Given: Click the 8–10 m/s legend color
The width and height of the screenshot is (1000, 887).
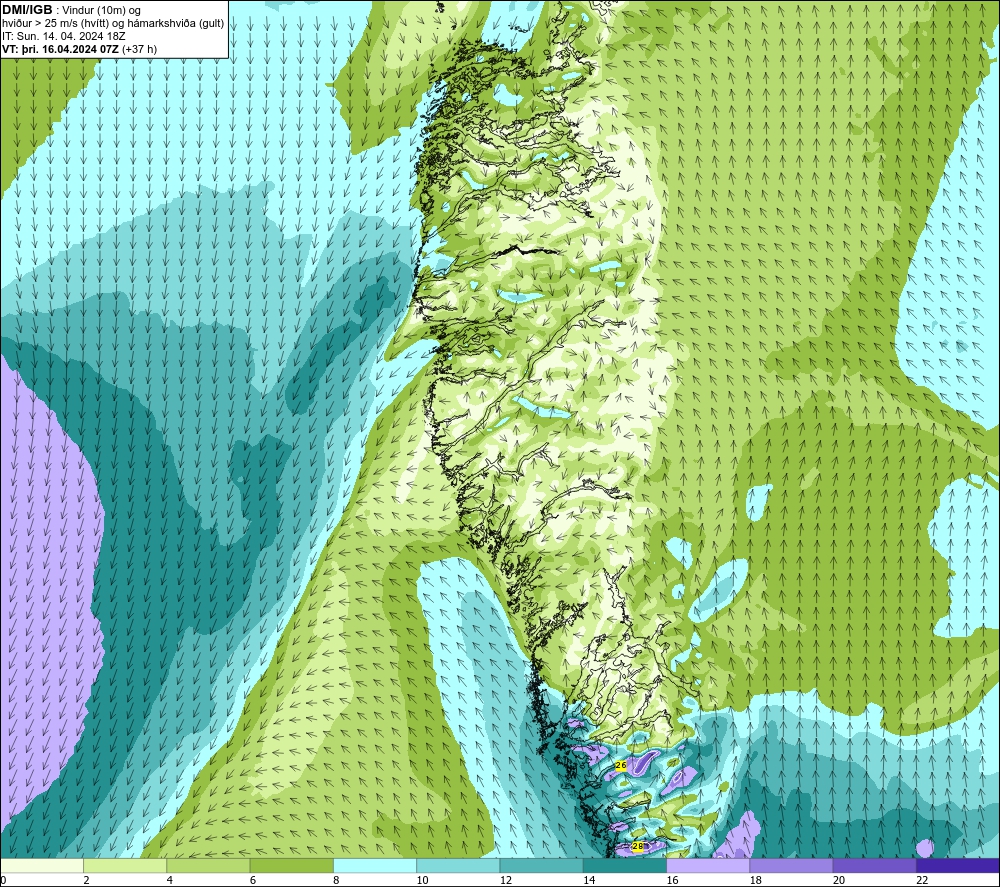Looking at the screenshot, I should click(x=375, y=865).
